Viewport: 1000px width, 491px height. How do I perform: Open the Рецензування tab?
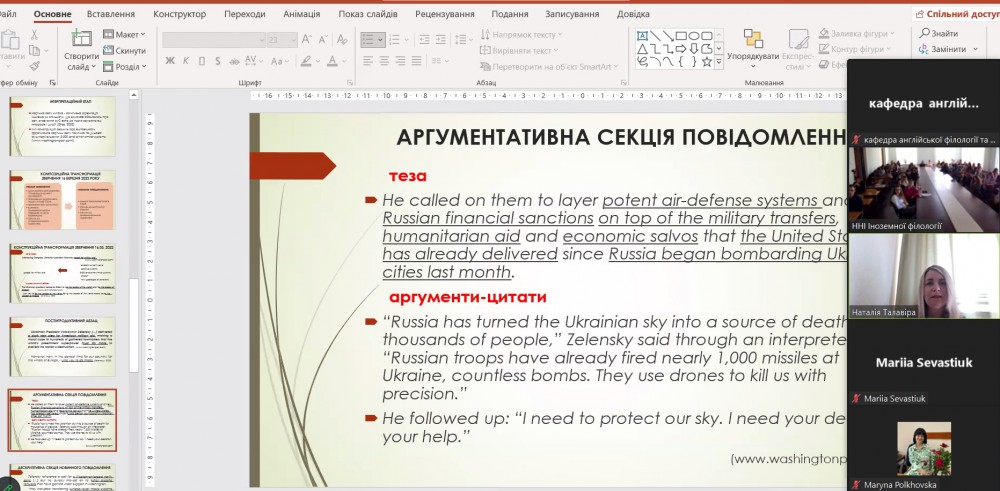pyautogui.click(x=445, y=14)
